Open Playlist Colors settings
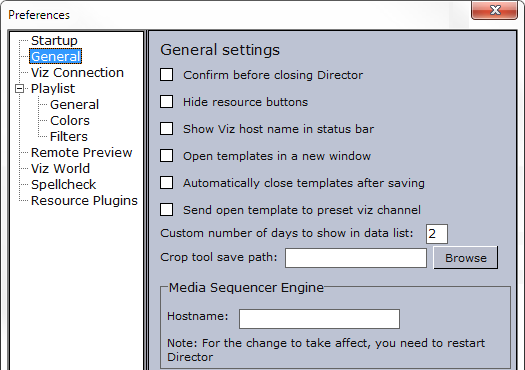Screen dimensions: 525x370 pos(70,121)
